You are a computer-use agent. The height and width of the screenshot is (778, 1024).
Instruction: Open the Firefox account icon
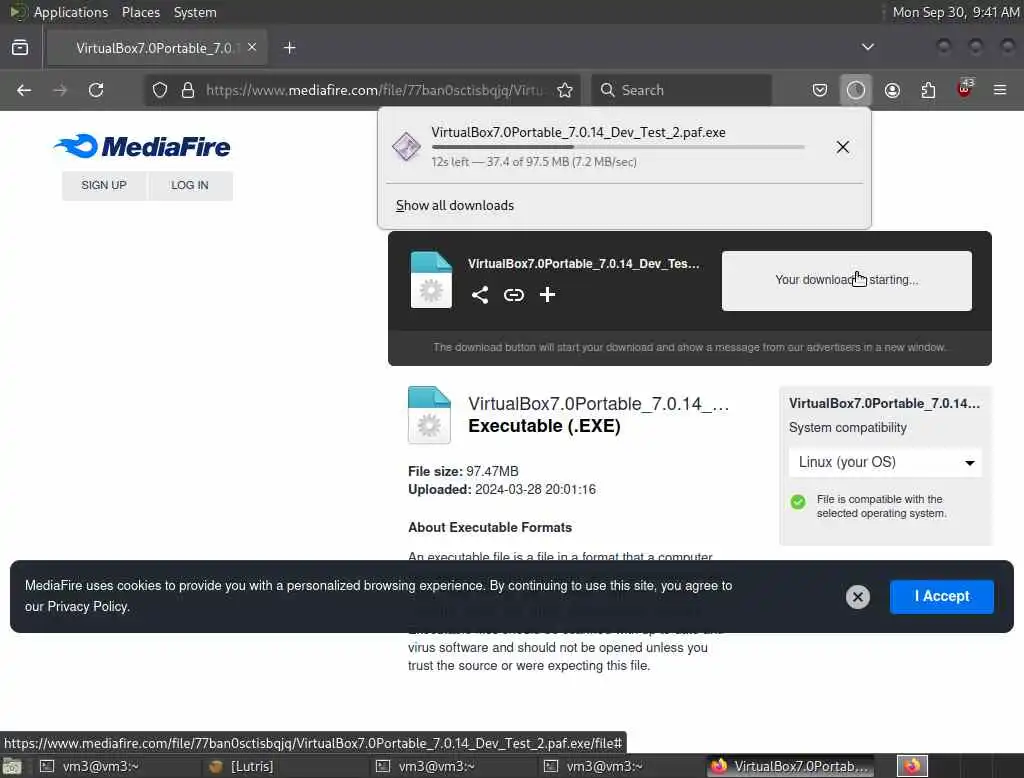pos(892,90)
